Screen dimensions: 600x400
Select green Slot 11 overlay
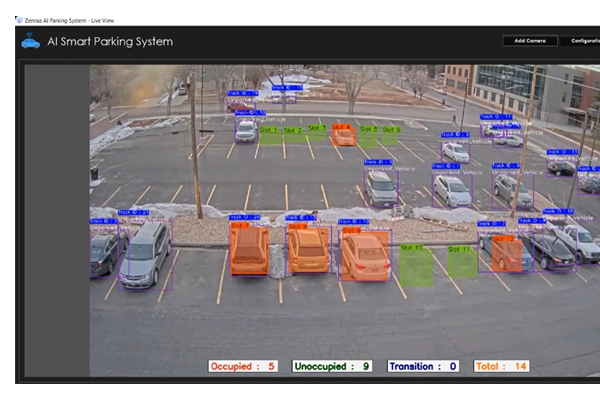[461, 261]
